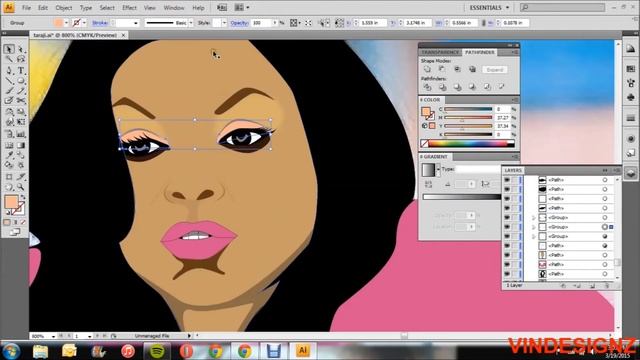The image size is (640, 360).
Task: Open Layers panel icon in right dock
Action: tap(631, 173)
